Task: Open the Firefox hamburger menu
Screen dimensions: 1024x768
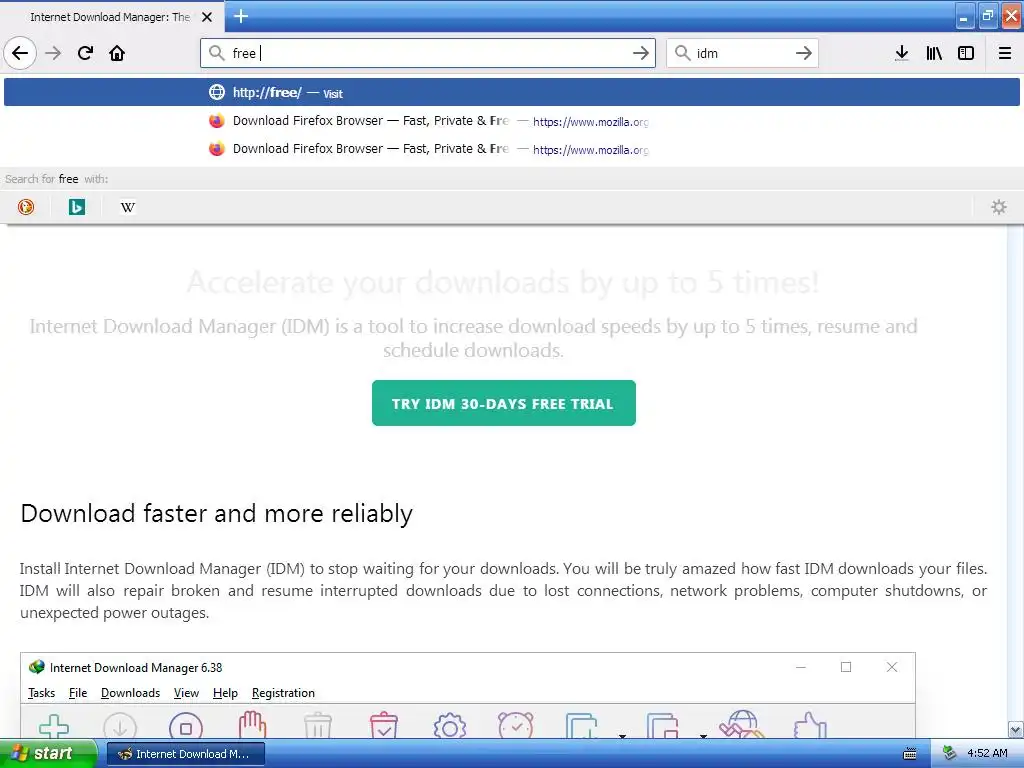Action: point(1005,53)
